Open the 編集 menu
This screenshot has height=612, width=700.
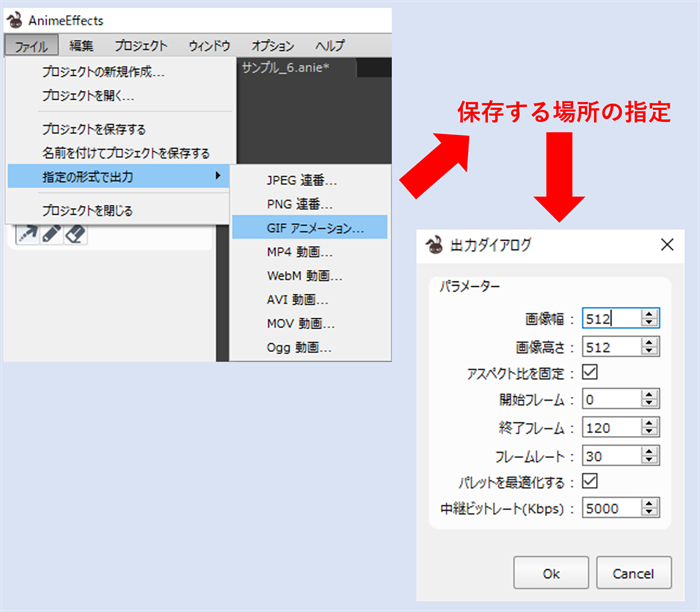(81, 46)
